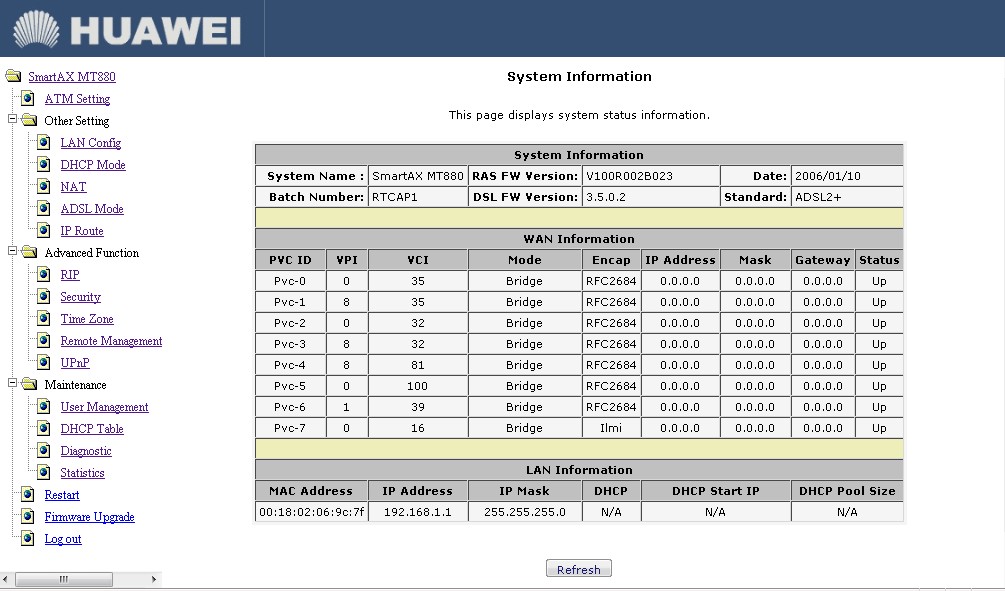Click RAS FW version V100R002B023 value
The height and width of the screenshot is (591, 1005).
tap(651, 176)
